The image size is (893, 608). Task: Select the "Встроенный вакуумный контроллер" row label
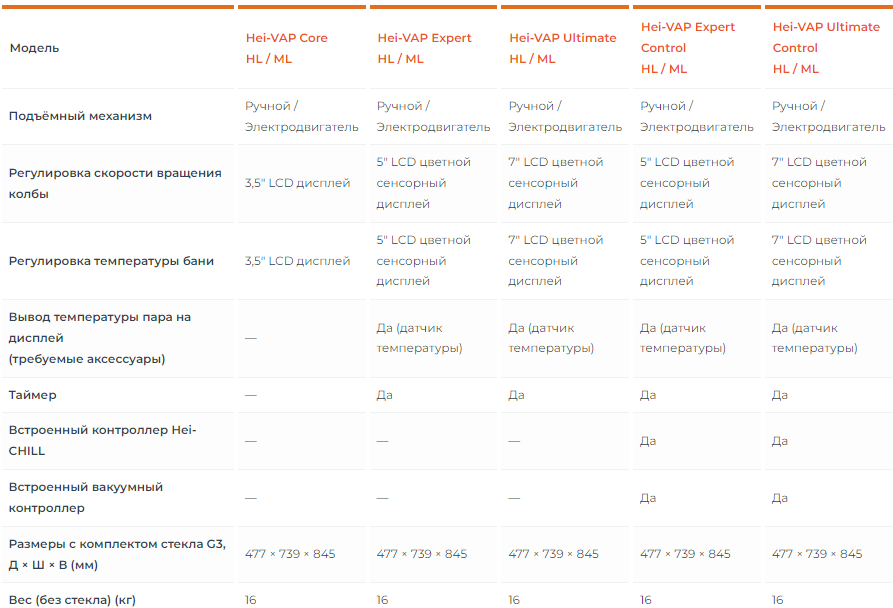pos(85,497)
